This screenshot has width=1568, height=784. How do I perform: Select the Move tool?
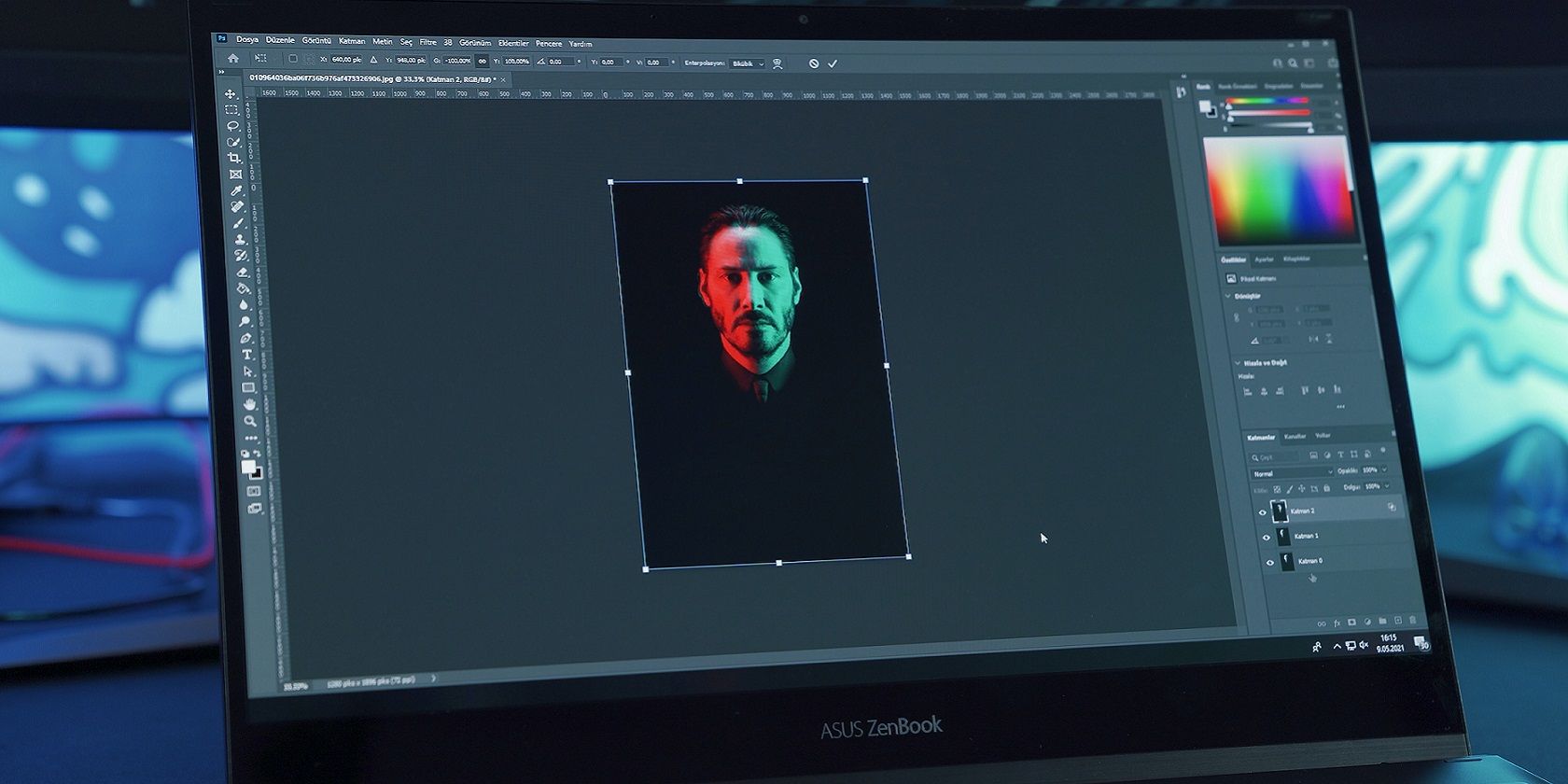click(230, 94)
